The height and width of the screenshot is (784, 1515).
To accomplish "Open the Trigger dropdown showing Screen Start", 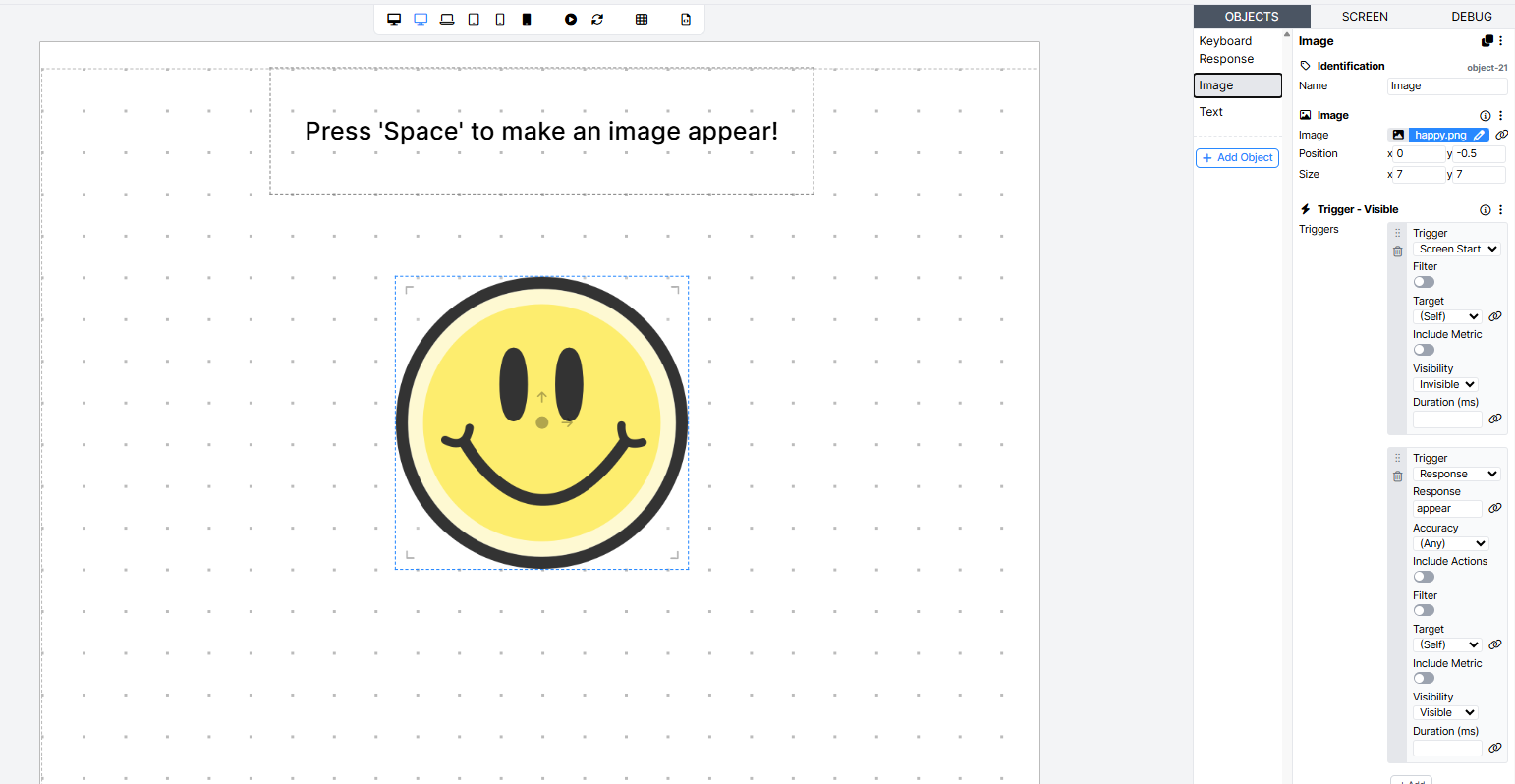I will (x=1456, y=249).
